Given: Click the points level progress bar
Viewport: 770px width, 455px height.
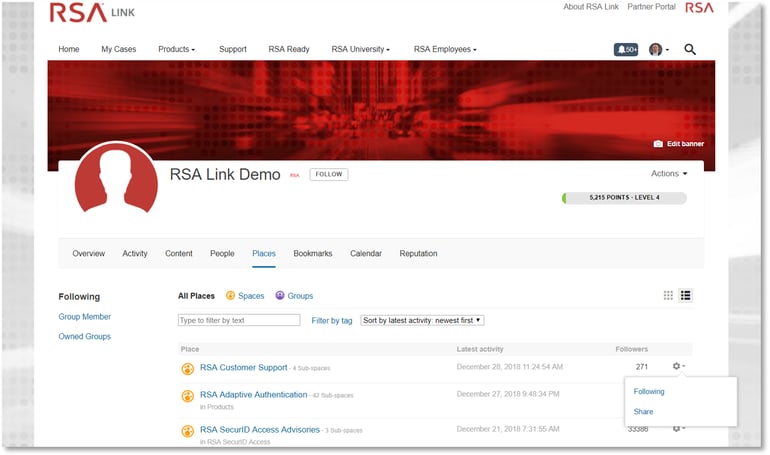Looking at the screenshot, I should pos(624,198).
